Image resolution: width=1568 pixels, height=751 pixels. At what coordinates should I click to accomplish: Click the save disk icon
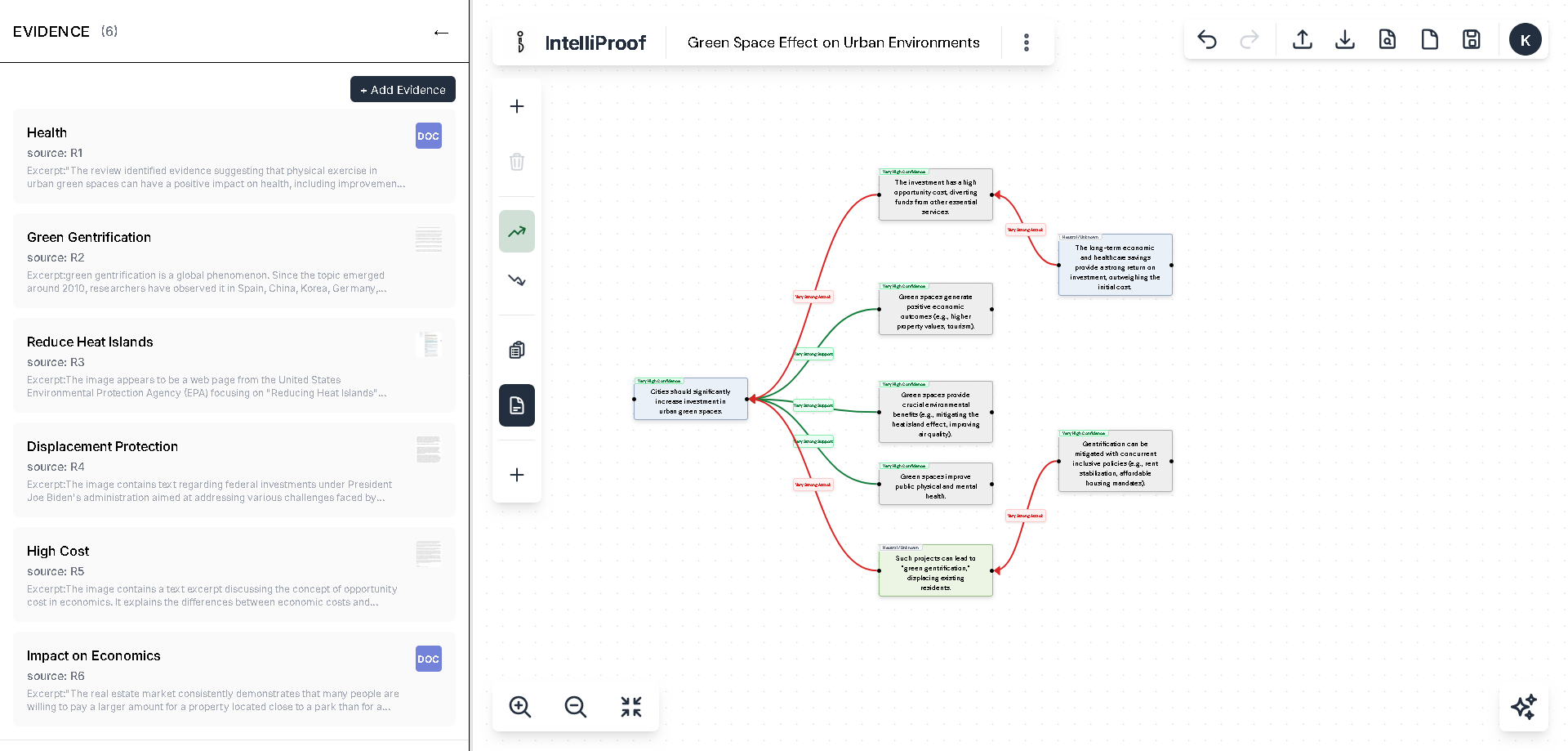(1472, 39)
